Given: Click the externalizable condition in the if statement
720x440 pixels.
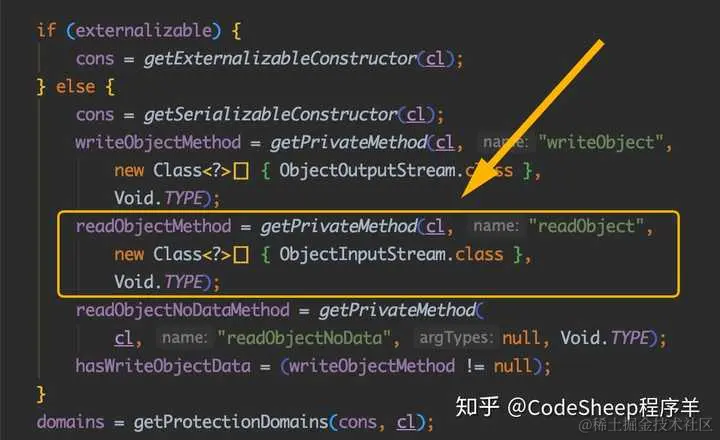Looking at the screenshot, I should (x=144, y=31).
